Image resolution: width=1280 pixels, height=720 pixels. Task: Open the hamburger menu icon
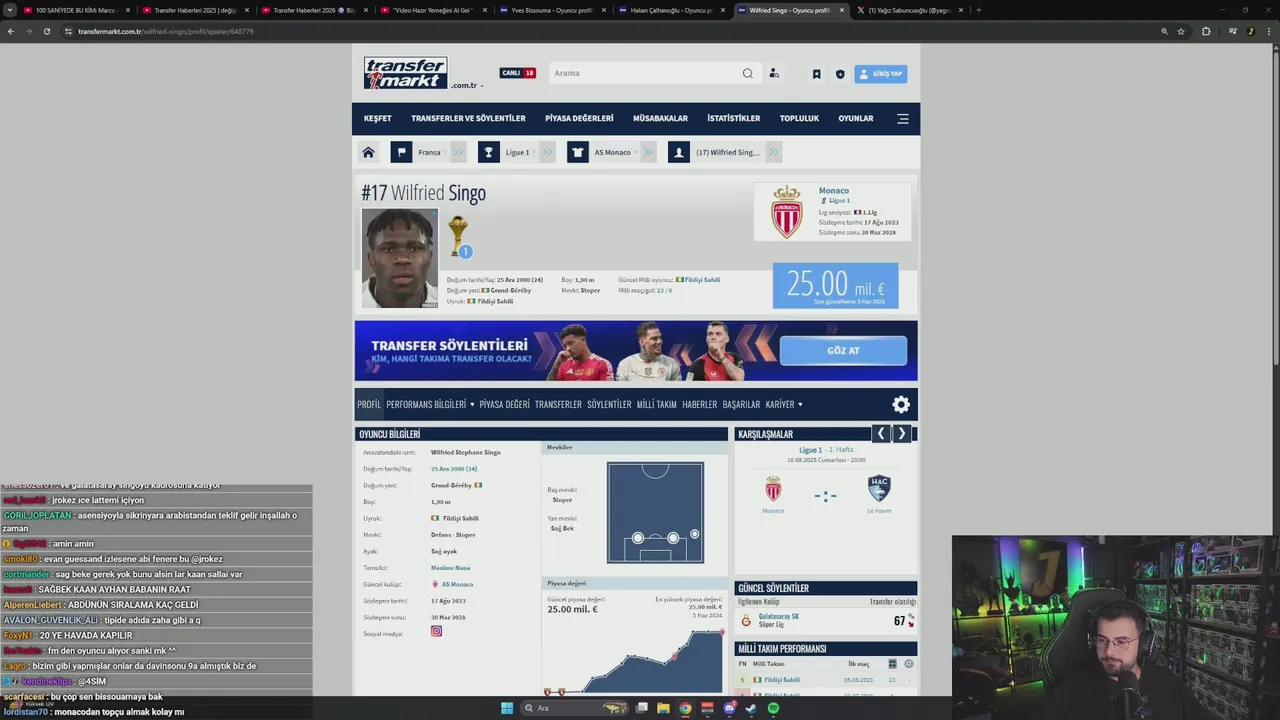(x=903, y=118)
